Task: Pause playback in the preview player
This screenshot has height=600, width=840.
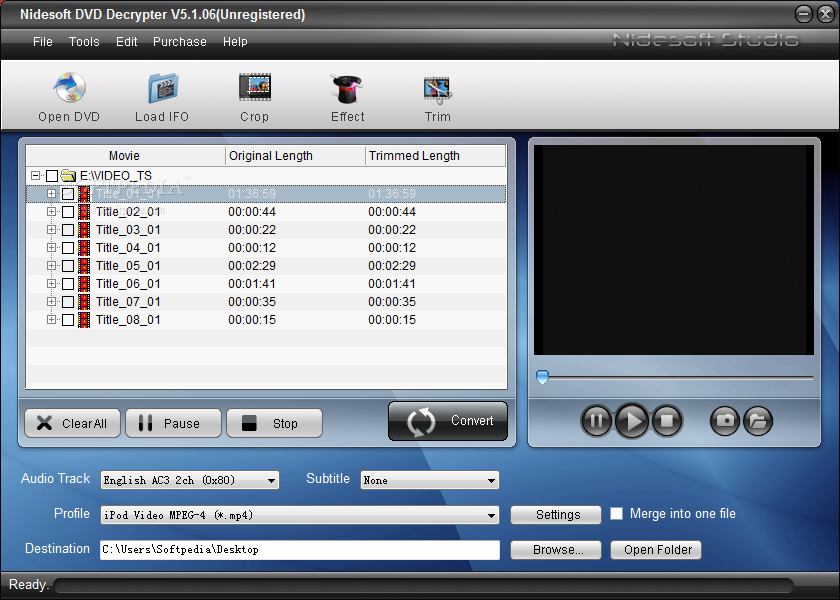Action: click(x=596, y=421)
